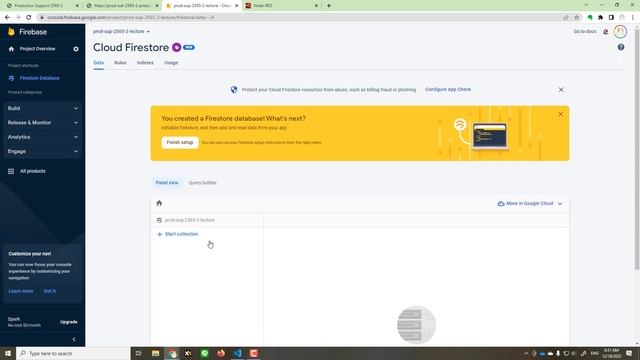The height and width of the screenshot is (360, 640).
Task: Select the Panel view tab
Action: (167, 183)
